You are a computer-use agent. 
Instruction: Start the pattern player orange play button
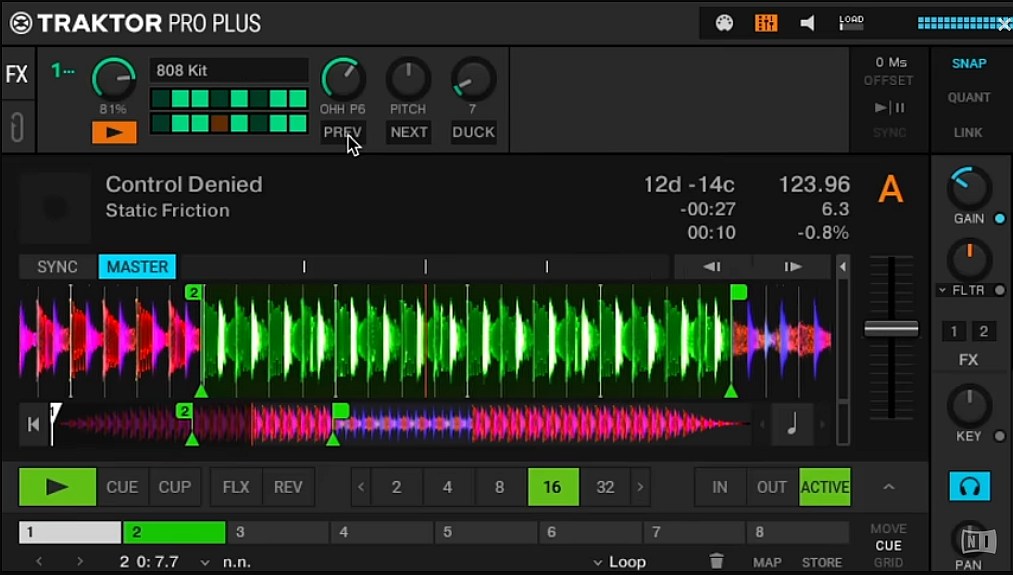(114, 132)
